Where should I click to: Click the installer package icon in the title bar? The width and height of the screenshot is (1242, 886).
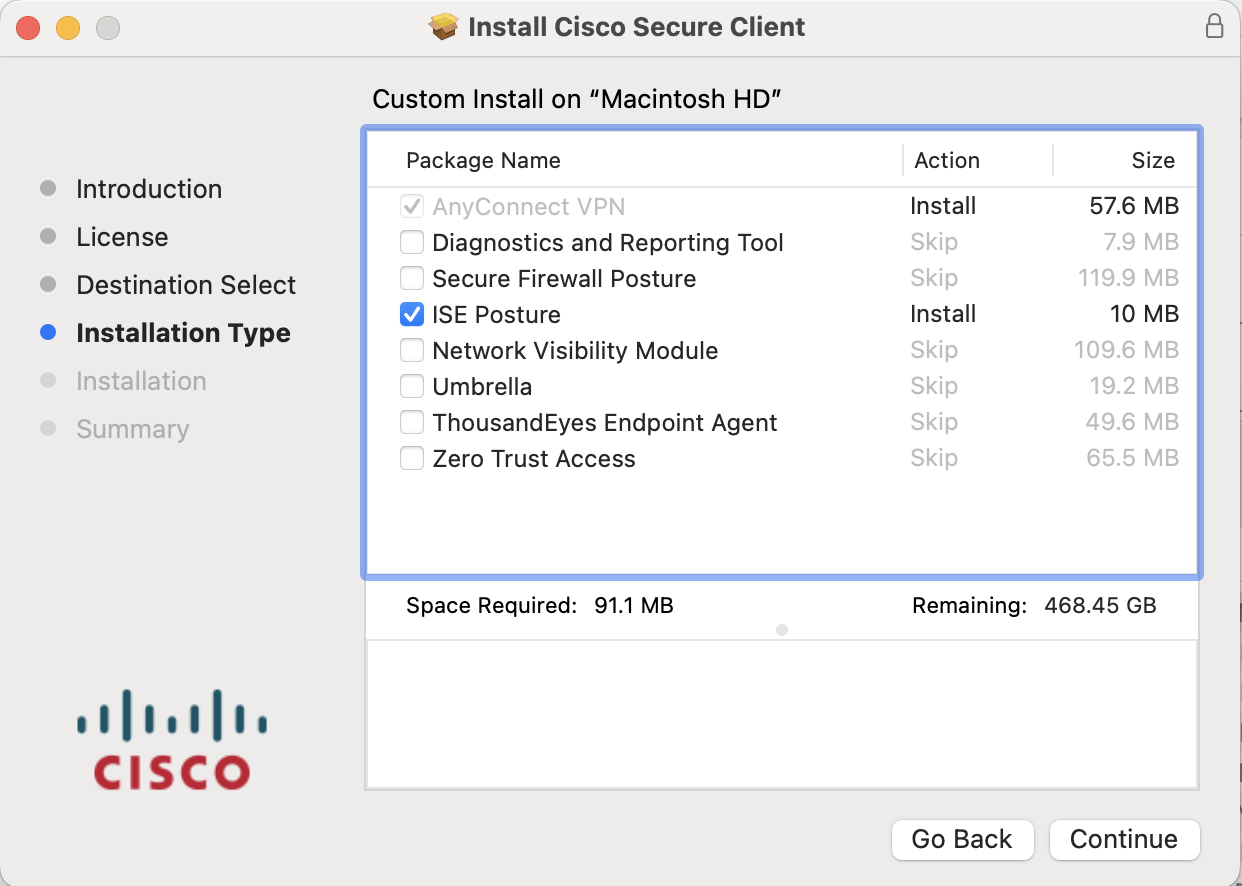coord(442,27)
